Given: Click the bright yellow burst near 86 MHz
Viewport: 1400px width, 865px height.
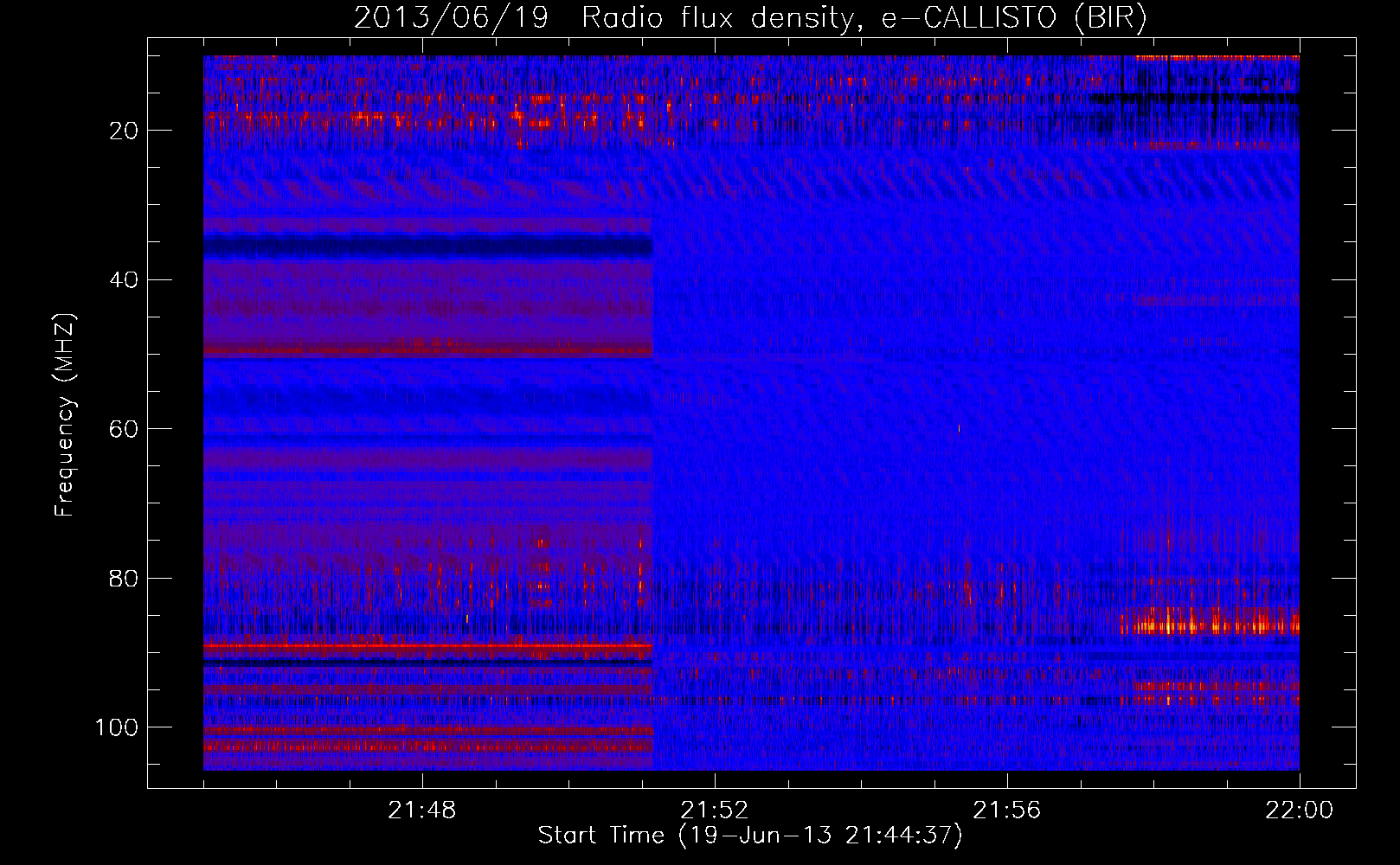Looking at the screenshot, I should click(x=1210, y=621).
